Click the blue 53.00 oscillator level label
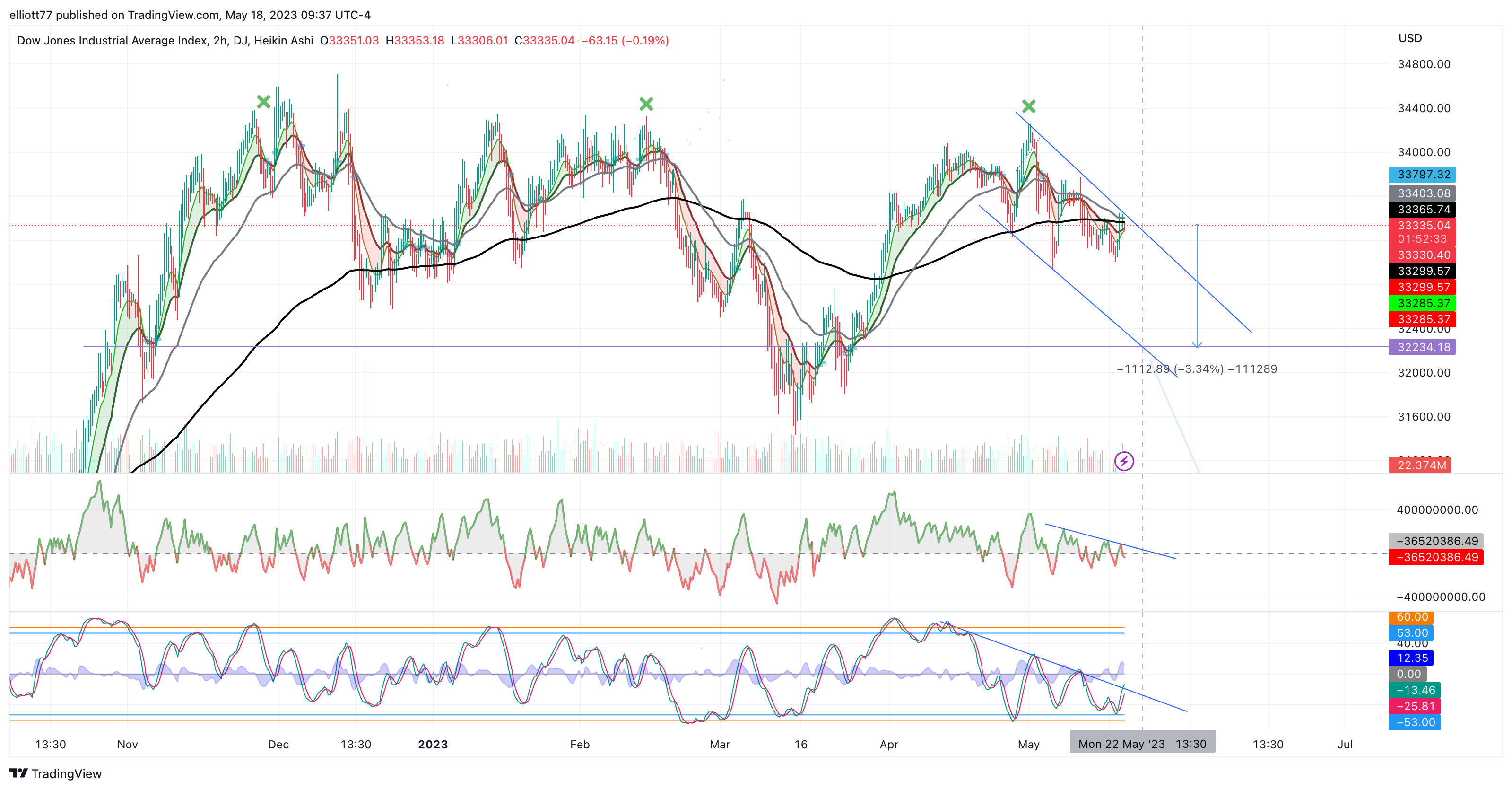This screenshot has height=790, width=1512. coord(1410,632)
